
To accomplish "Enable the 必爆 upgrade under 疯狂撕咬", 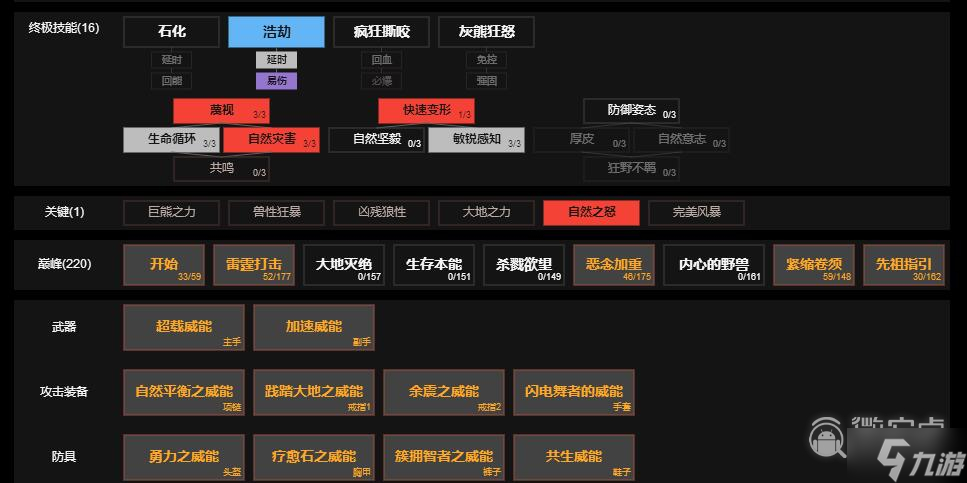I will 381,81.
